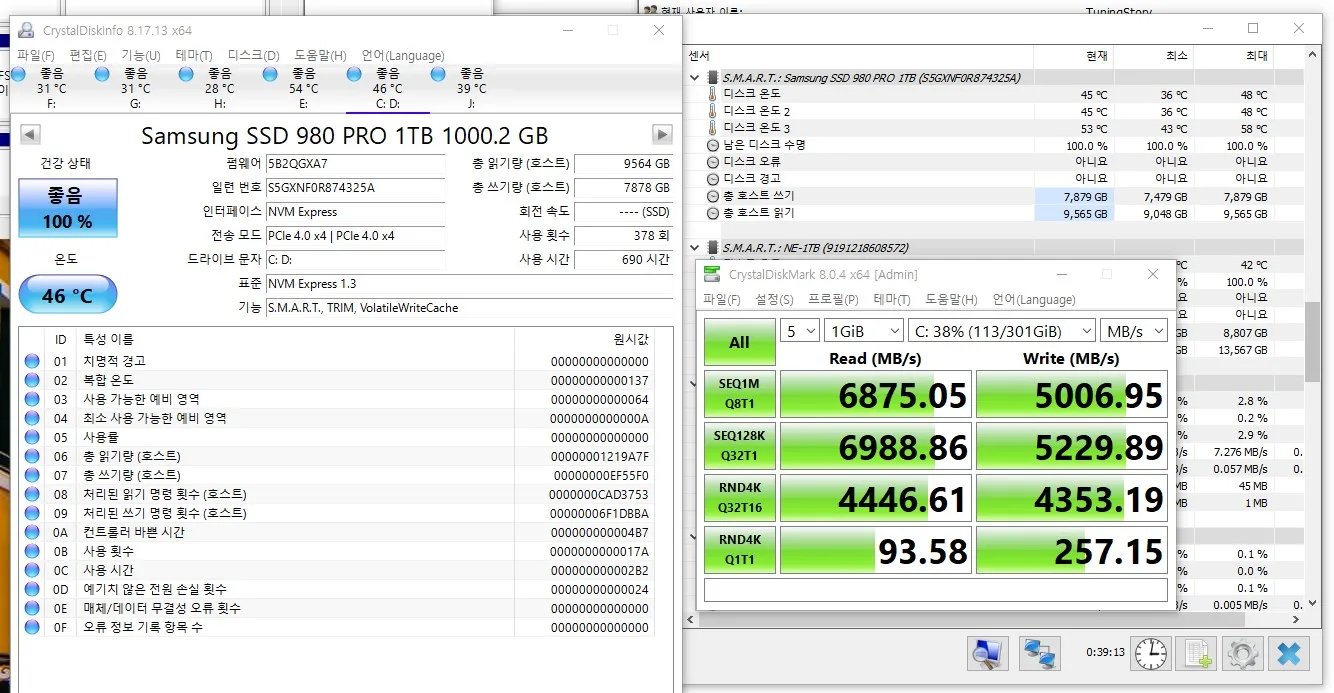Click the 6875.05 read result bar

point(875,395)
